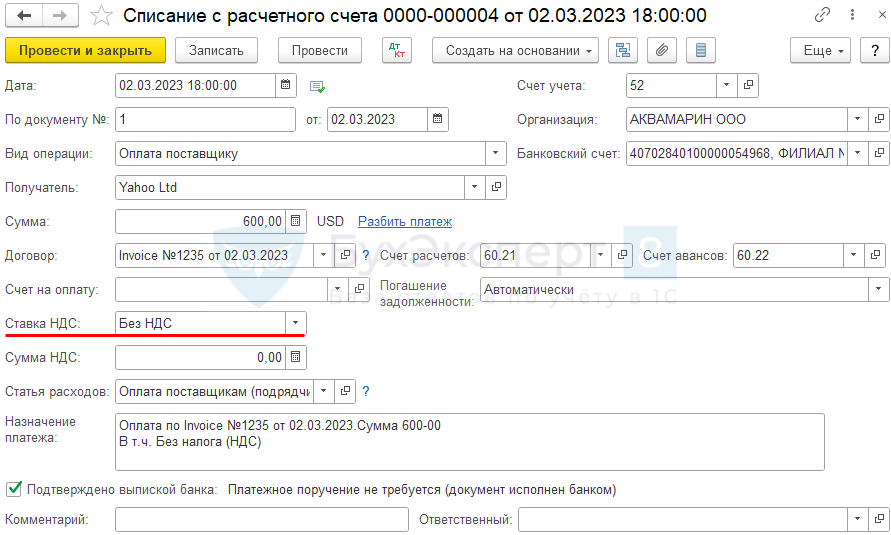Click the Дата field 02.03.2023 18:00:00
The image size is (891, 535).
[x=195, y=85]
